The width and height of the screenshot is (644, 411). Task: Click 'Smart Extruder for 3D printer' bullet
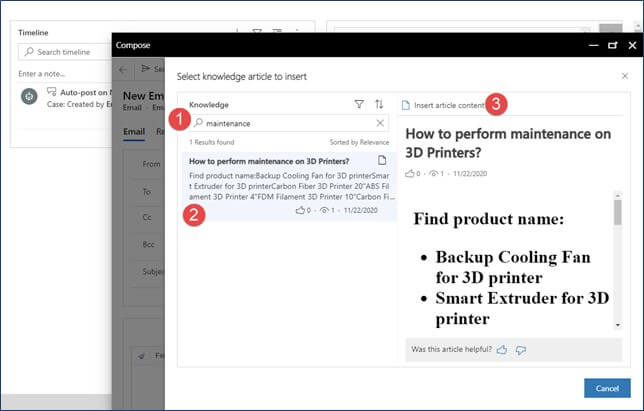tap(522, 308)
